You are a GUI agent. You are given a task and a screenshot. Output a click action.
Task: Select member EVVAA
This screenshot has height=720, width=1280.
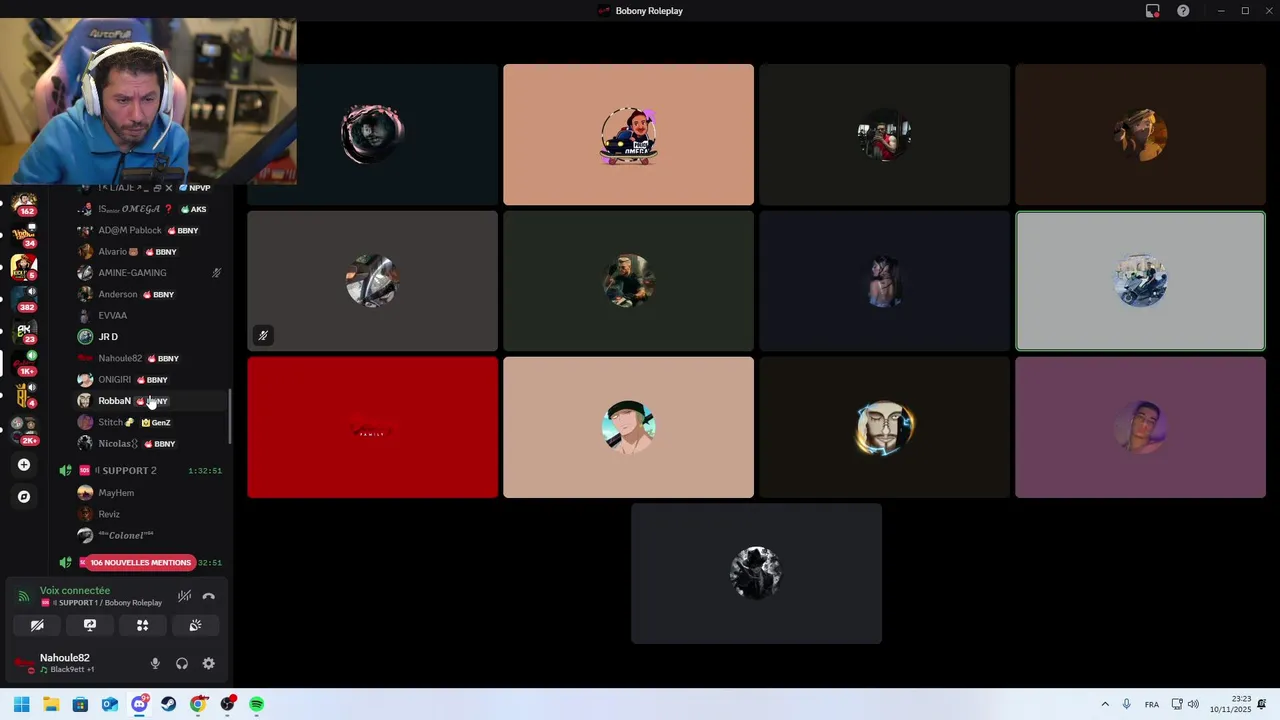click(148, 315)
